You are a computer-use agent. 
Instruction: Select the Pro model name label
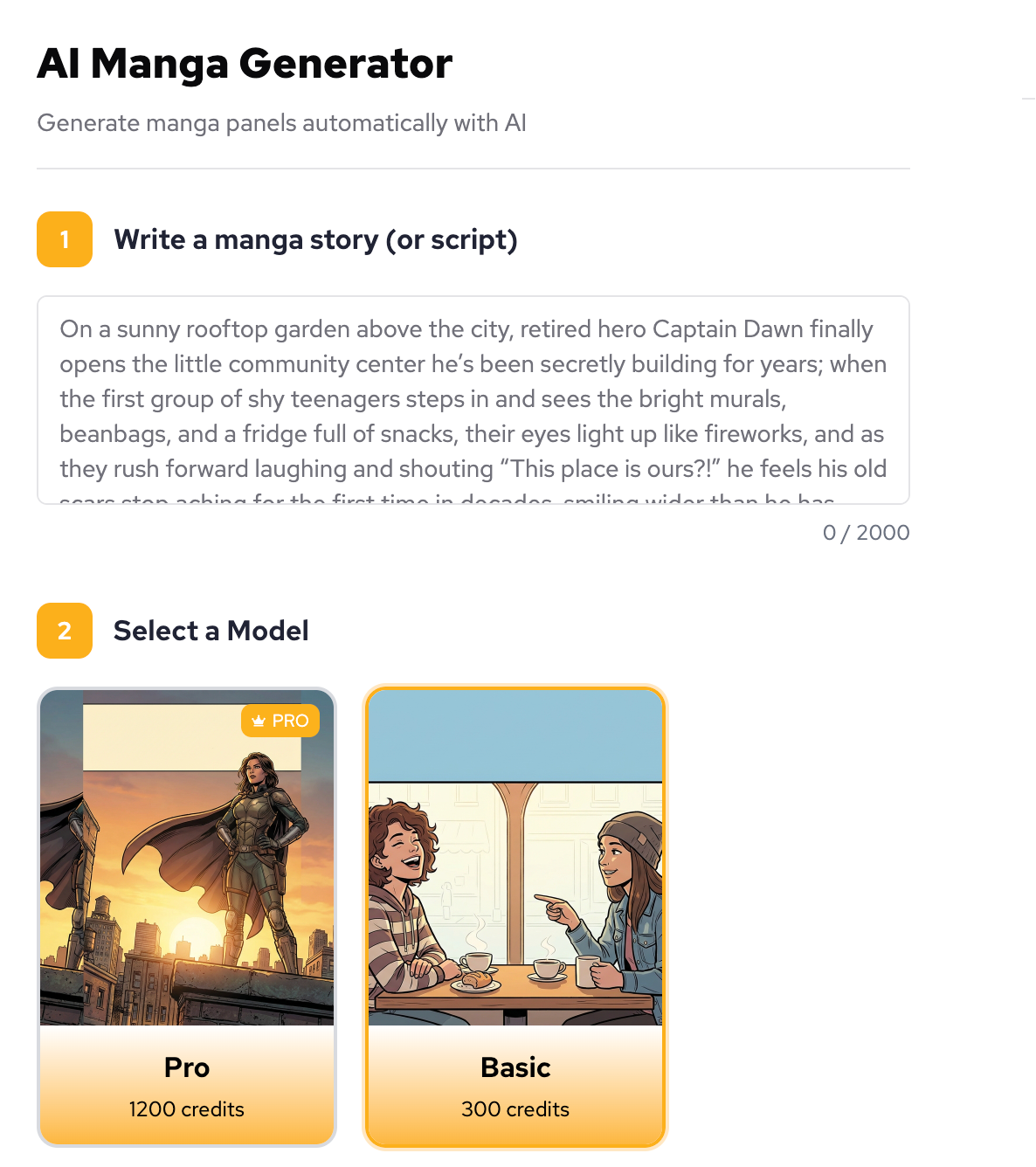[187, 1067]
